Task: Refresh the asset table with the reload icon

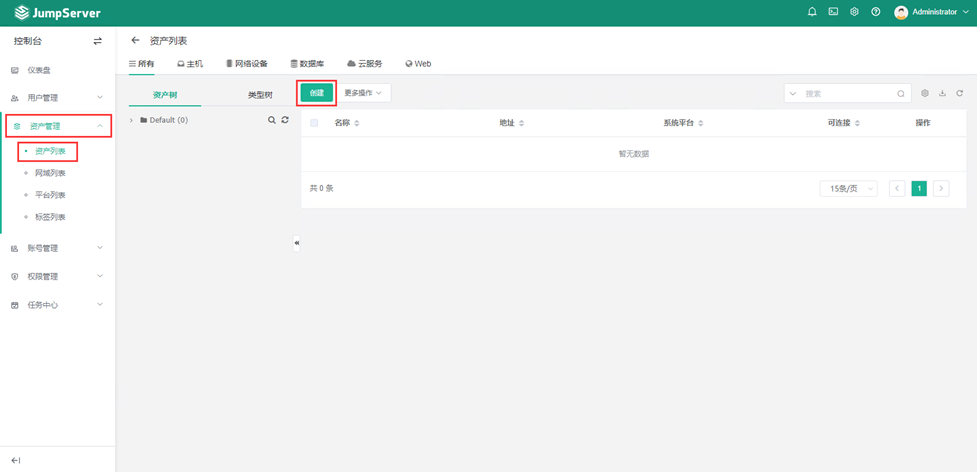Action: (959, 93)
